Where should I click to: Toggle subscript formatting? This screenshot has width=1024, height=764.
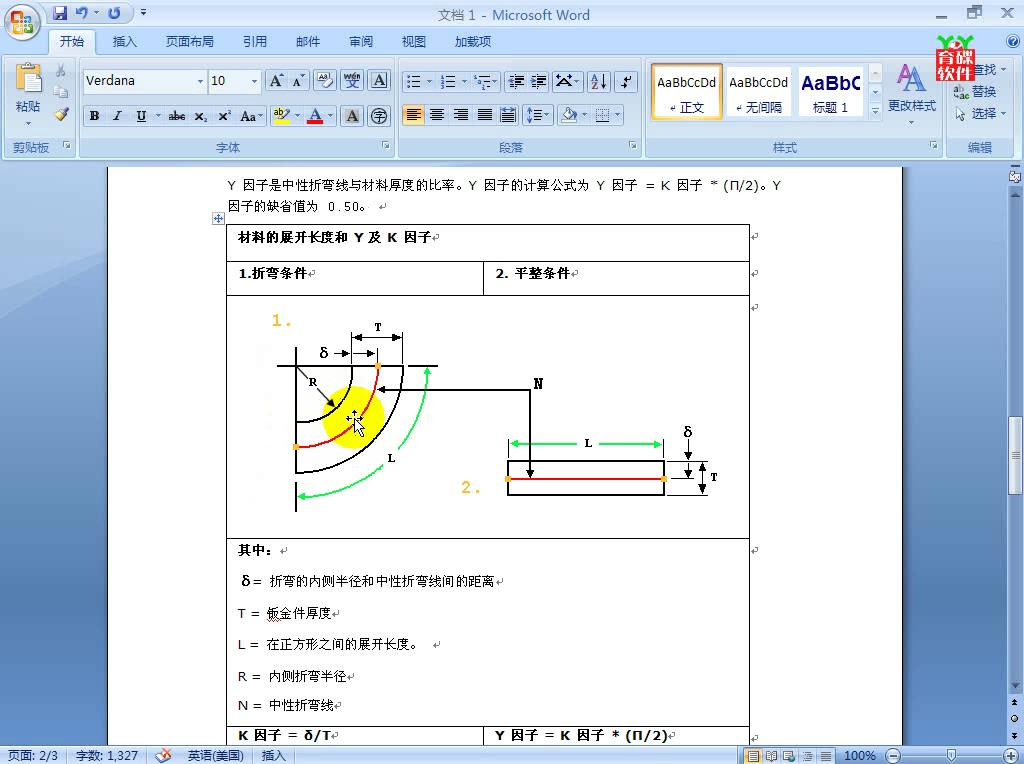pos(200,116)
